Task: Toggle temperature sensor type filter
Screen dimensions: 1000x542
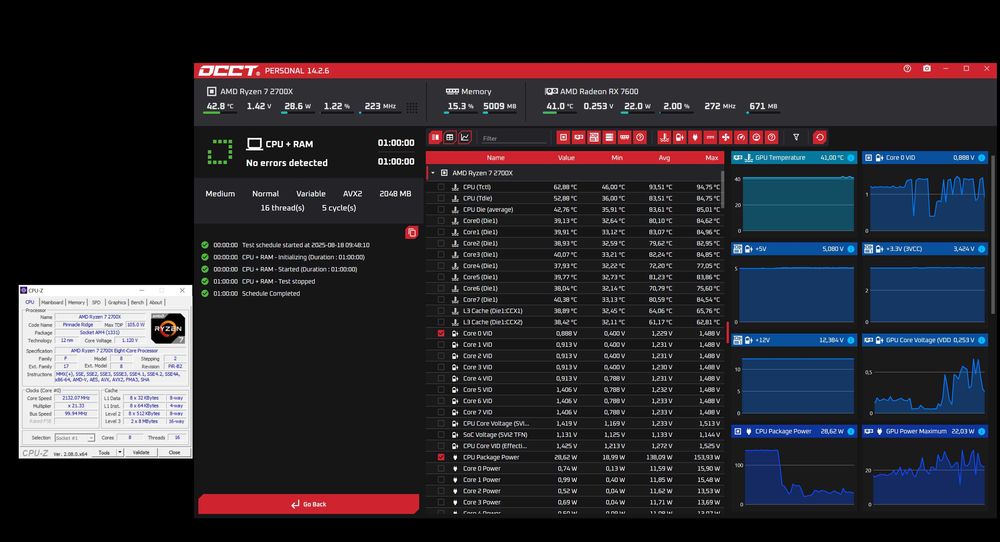Action: tap(664, 137)
